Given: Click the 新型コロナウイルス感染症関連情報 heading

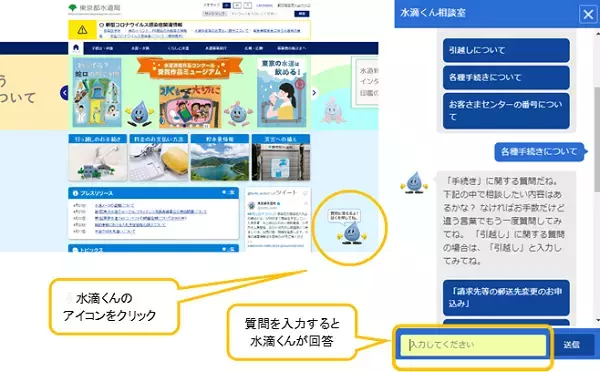Looking at the screenshot, I should click(x=144, y=24).
